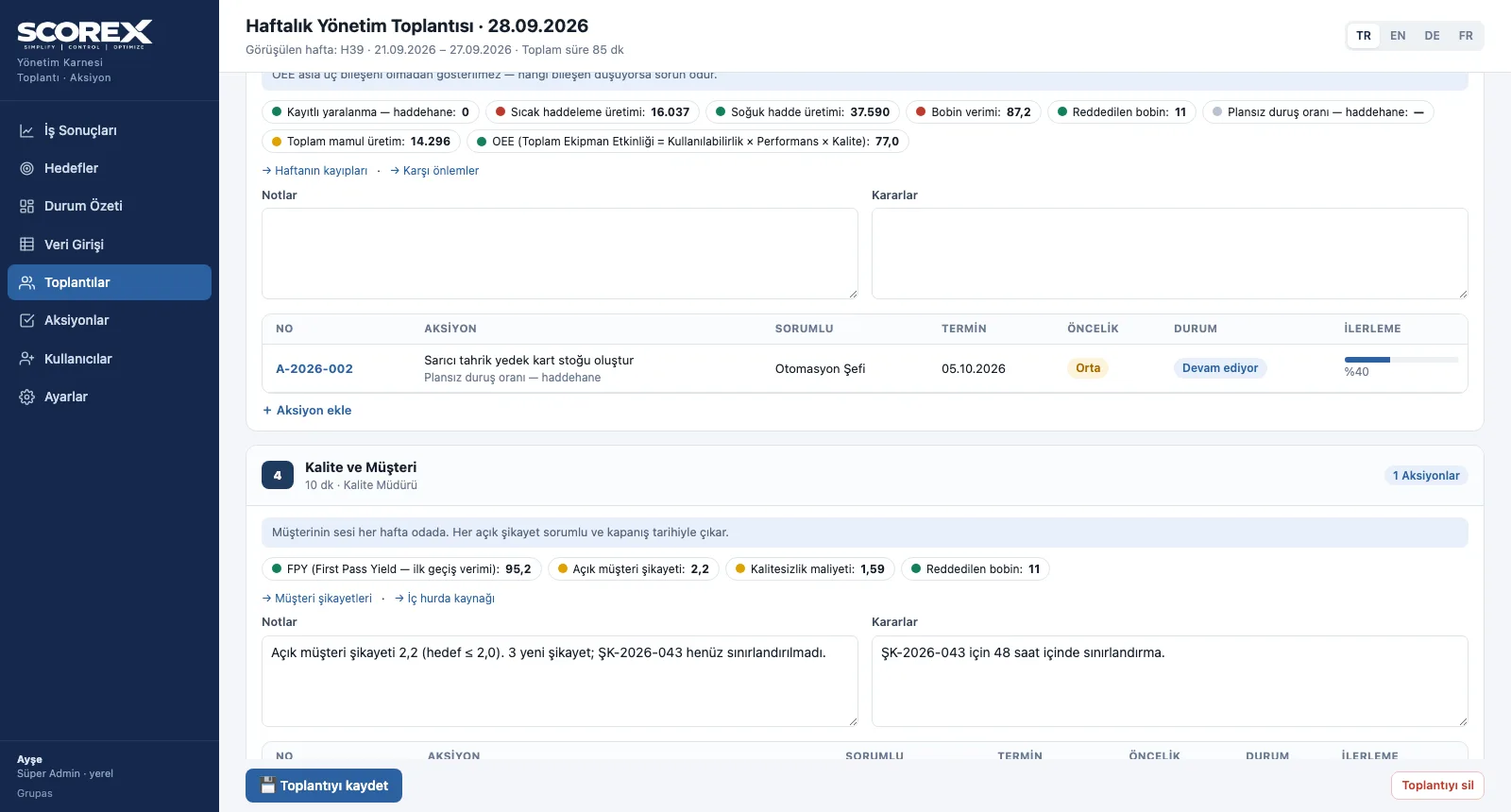Switch language to FR

point(1466,36)
